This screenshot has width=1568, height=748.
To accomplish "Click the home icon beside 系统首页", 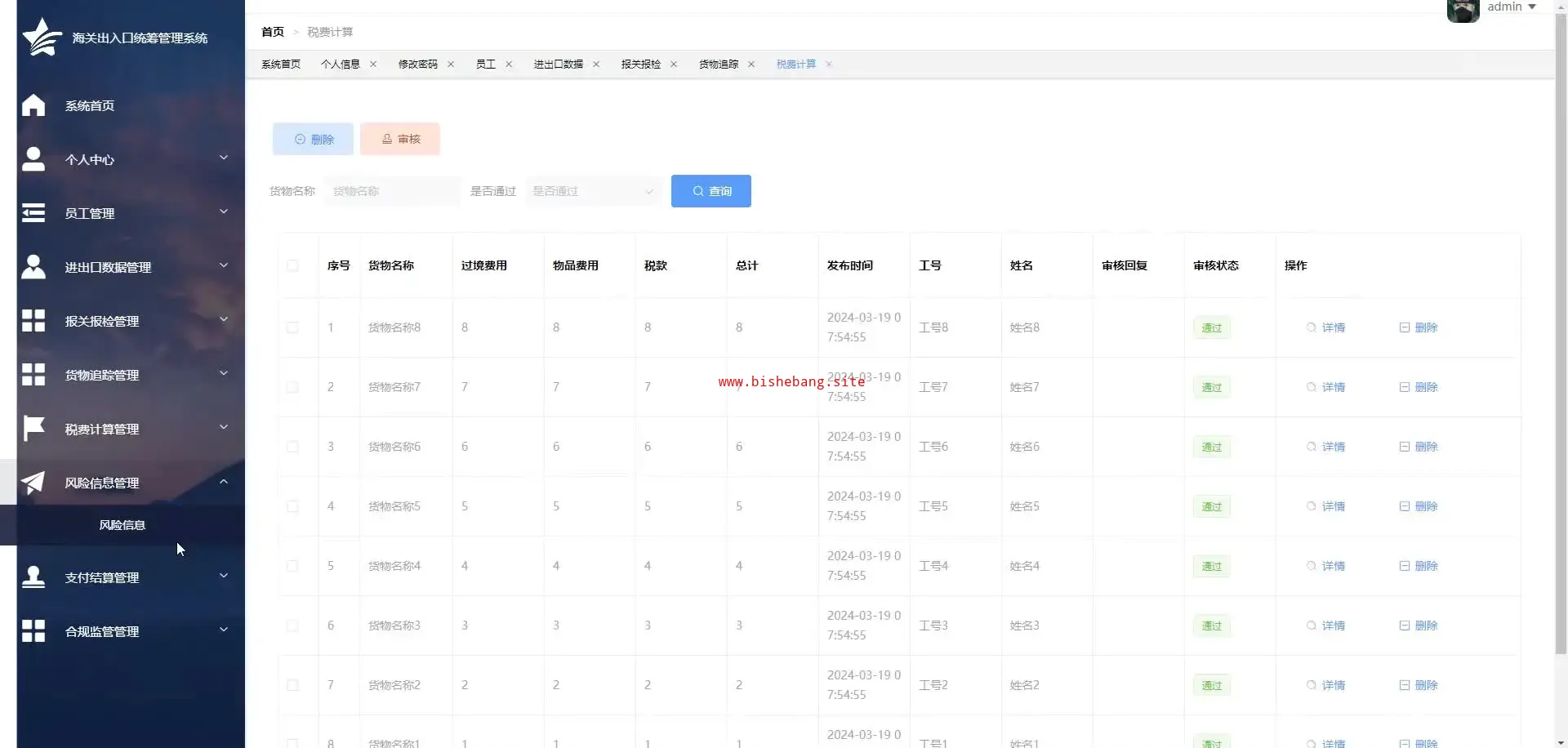I will 33,105.
